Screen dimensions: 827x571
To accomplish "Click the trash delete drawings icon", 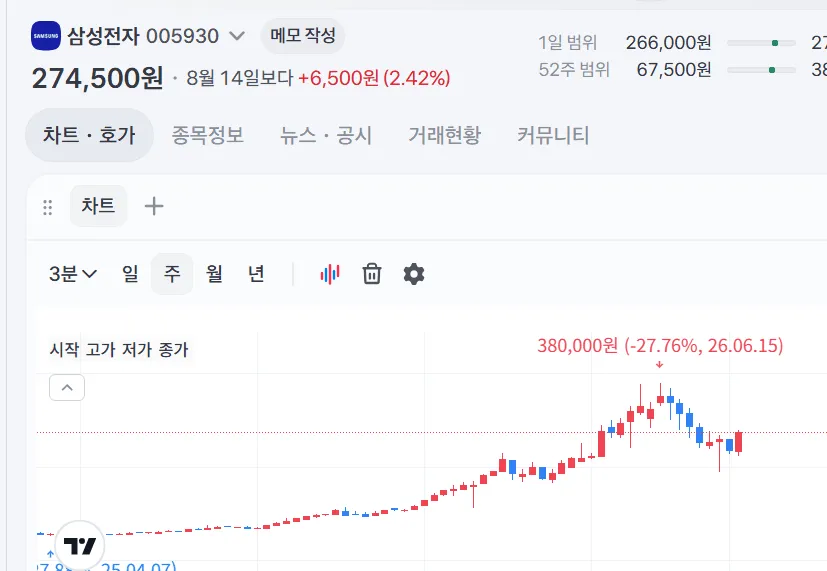I will [x=372, y=274].
